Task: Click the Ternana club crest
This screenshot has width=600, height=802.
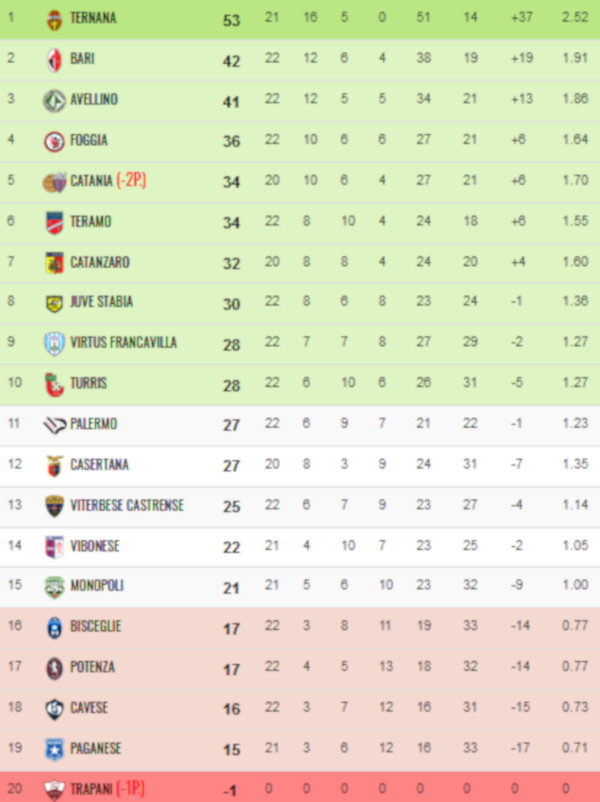Action: 54,19
